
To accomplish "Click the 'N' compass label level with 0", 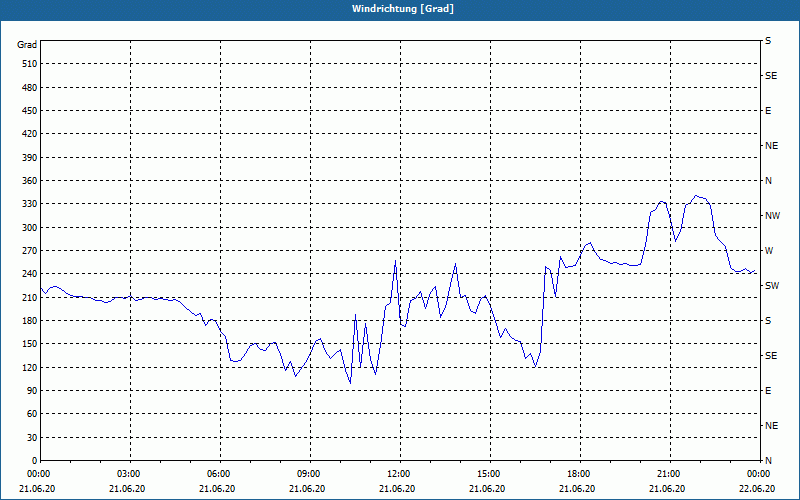I will (768, 461).
